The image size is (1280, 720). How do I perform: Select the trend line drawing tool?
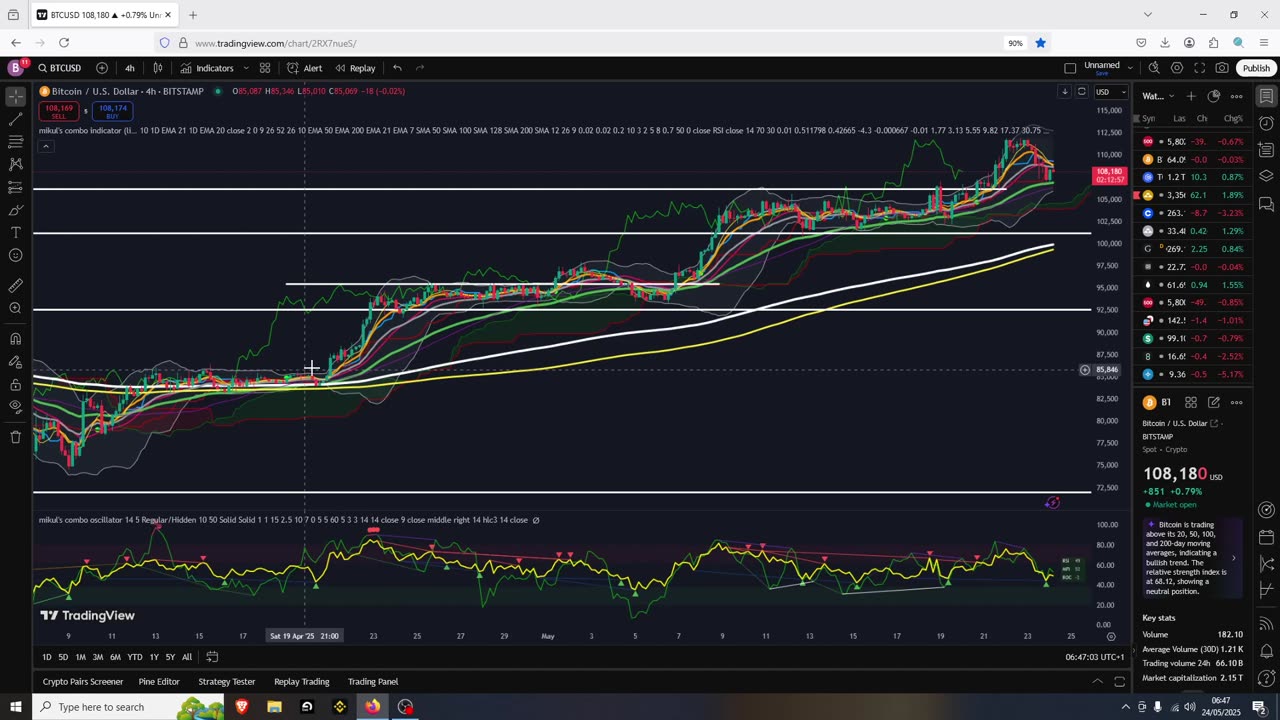point(15,119)
